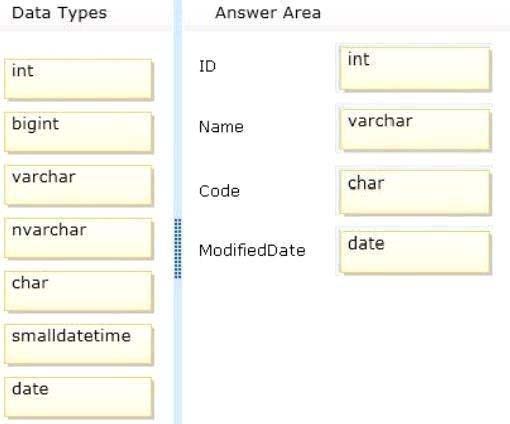Click the int box next to ID
Screen dimensions: 510x424
415,69
